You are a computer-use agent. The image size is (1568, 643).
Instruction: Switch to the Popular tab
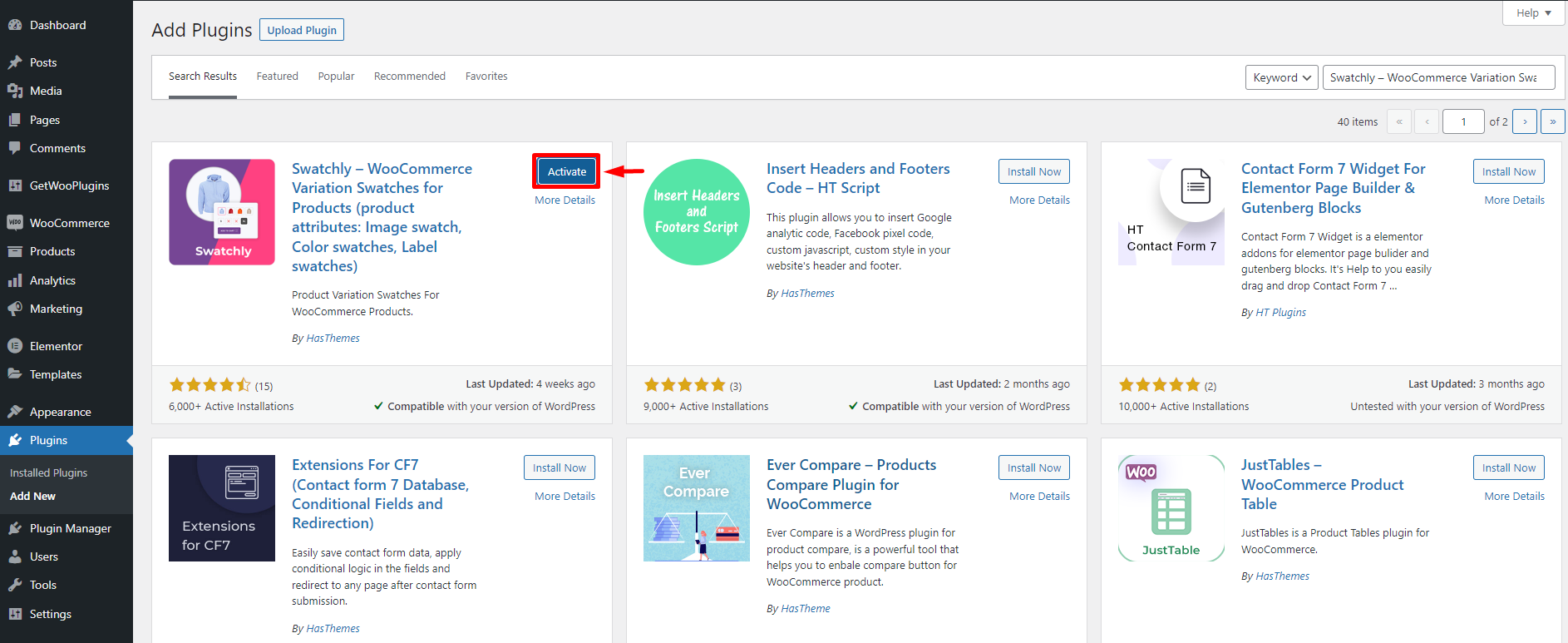coord(336,77)
